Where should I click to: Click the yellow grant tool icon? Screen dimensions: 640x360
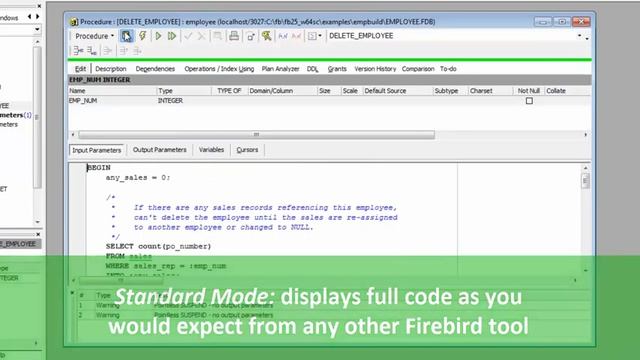[267, 36]
